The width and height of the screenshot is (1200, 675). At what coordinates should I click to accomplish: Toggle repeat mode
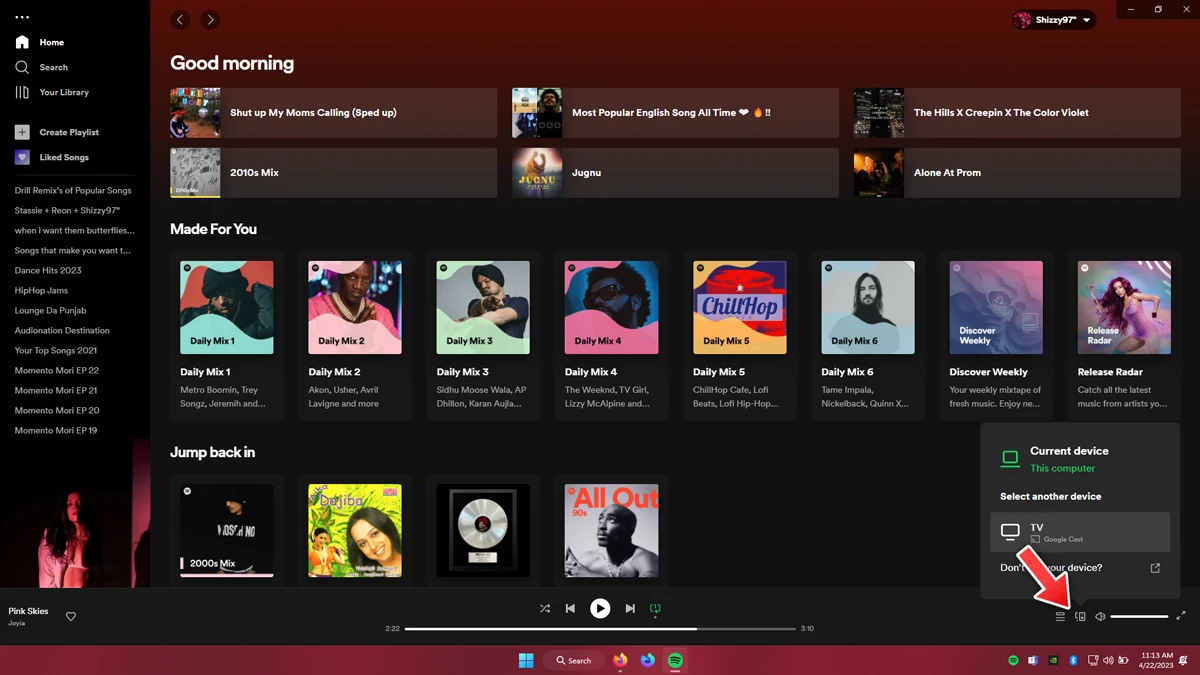click(x=655, y=608)
